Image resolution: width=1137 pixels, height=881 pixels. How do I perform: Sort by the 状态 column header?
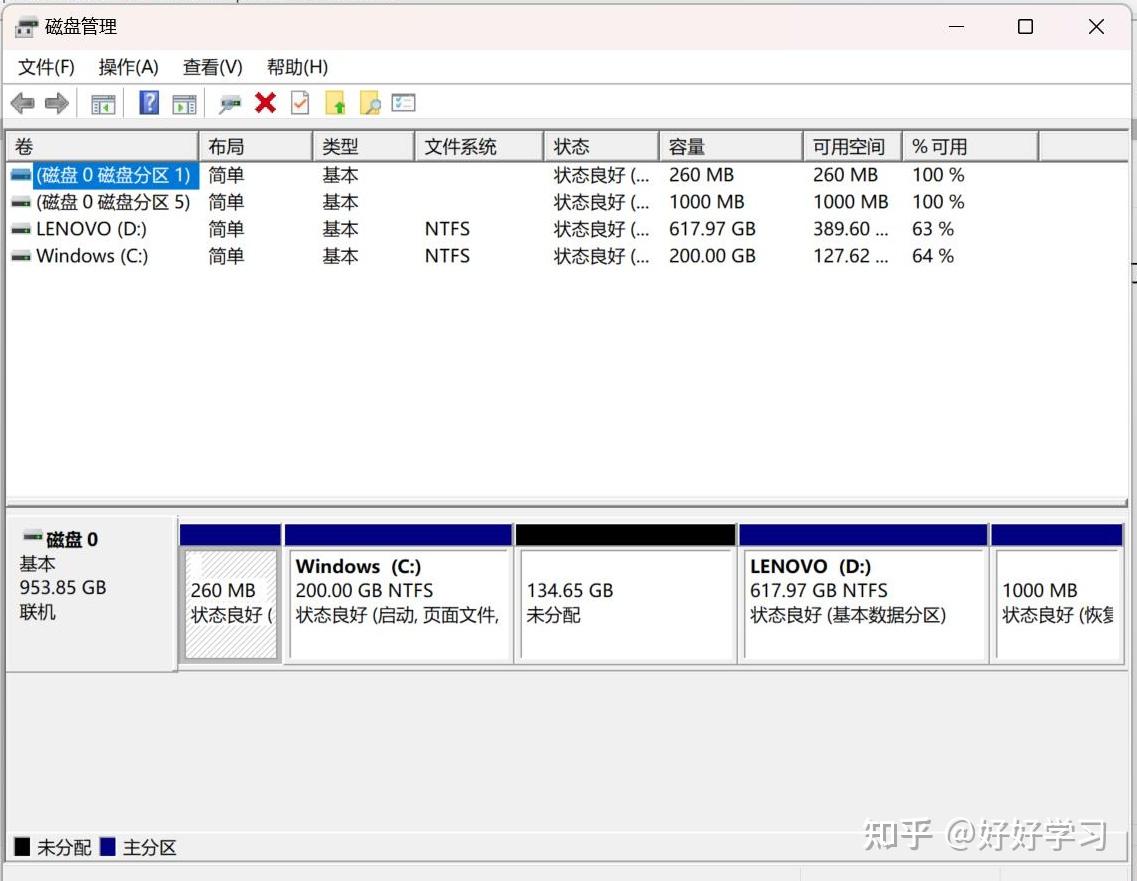tap(602, 146)
